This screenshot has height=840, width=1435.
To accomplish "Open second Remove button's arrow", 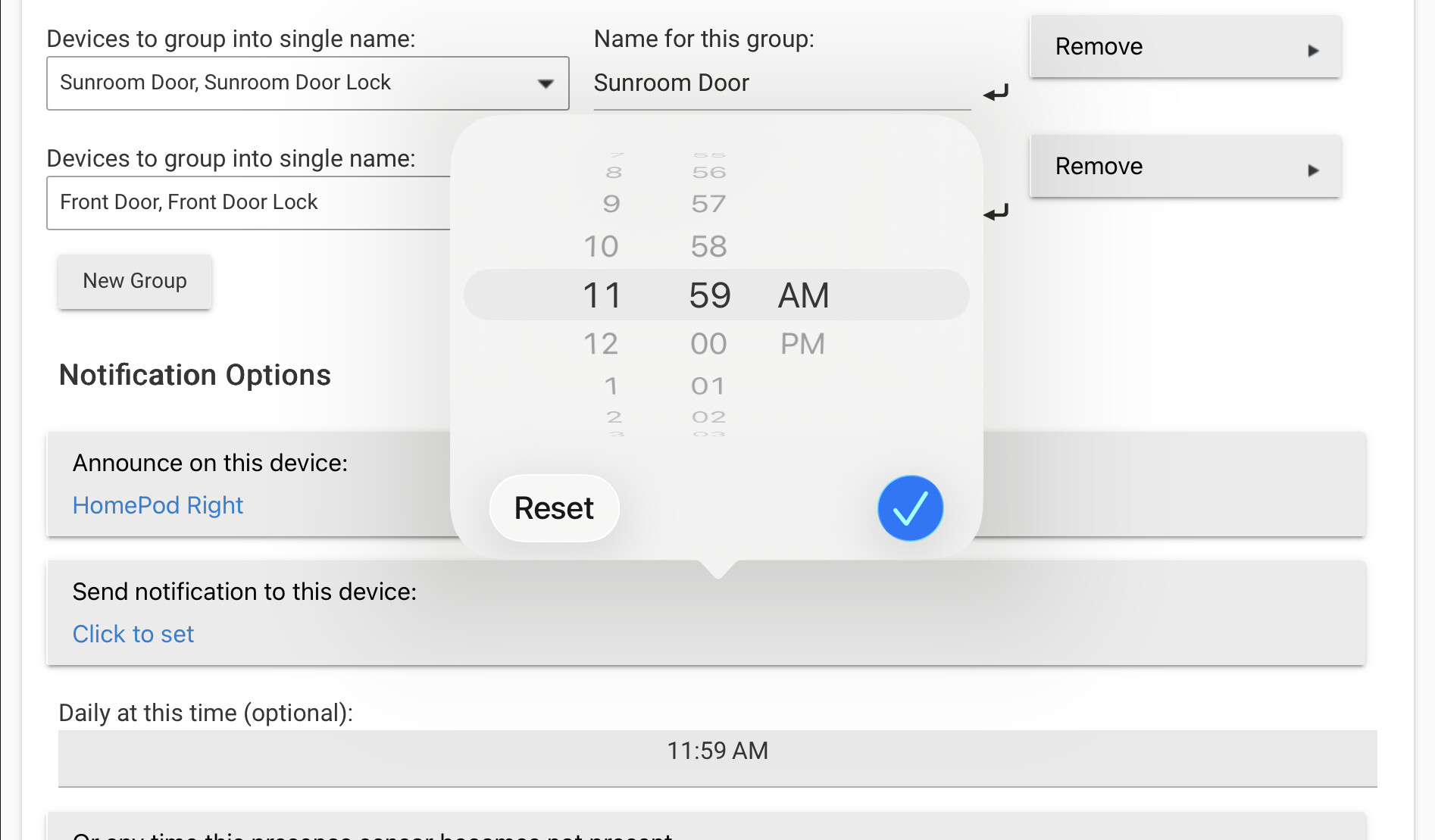I will click(x=1313, y=170).
